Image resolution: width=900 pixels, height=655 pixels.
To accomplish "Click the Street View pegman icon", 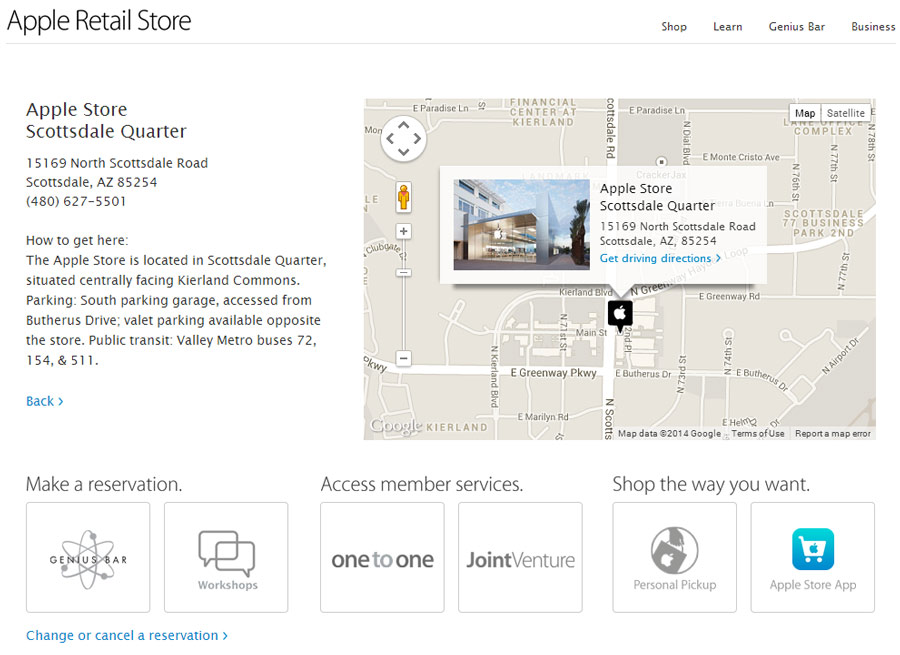I will coord(404,197).
